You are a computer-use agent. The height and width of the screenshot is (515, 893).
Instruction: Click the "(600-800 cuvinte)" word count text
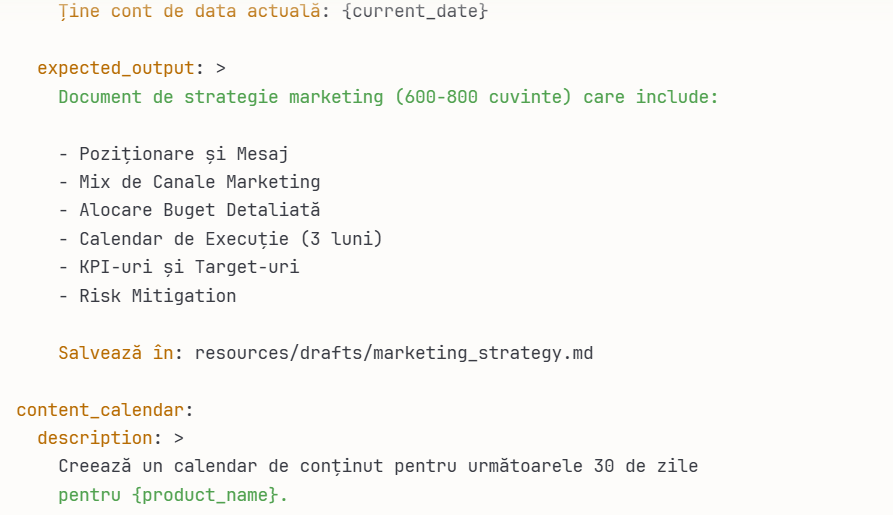tap(483, 97)
